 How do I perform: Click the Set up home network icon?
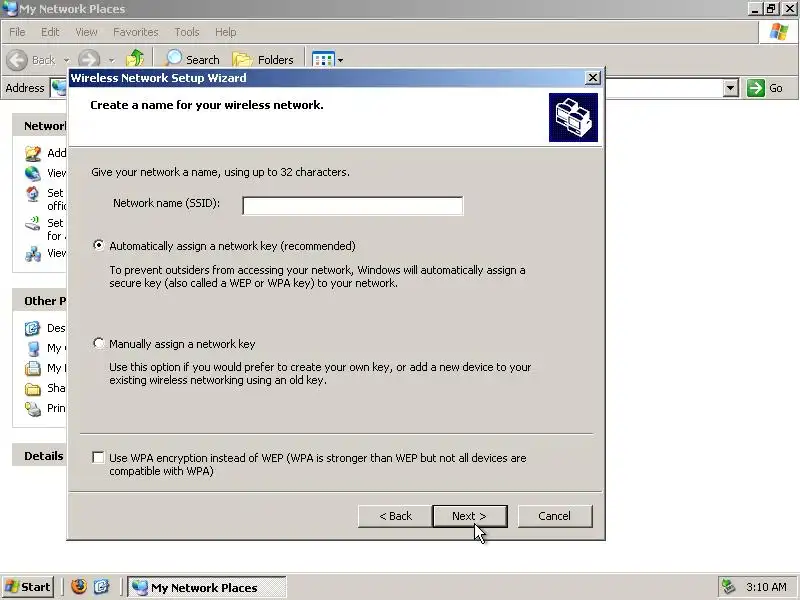(x=33, y=194)
